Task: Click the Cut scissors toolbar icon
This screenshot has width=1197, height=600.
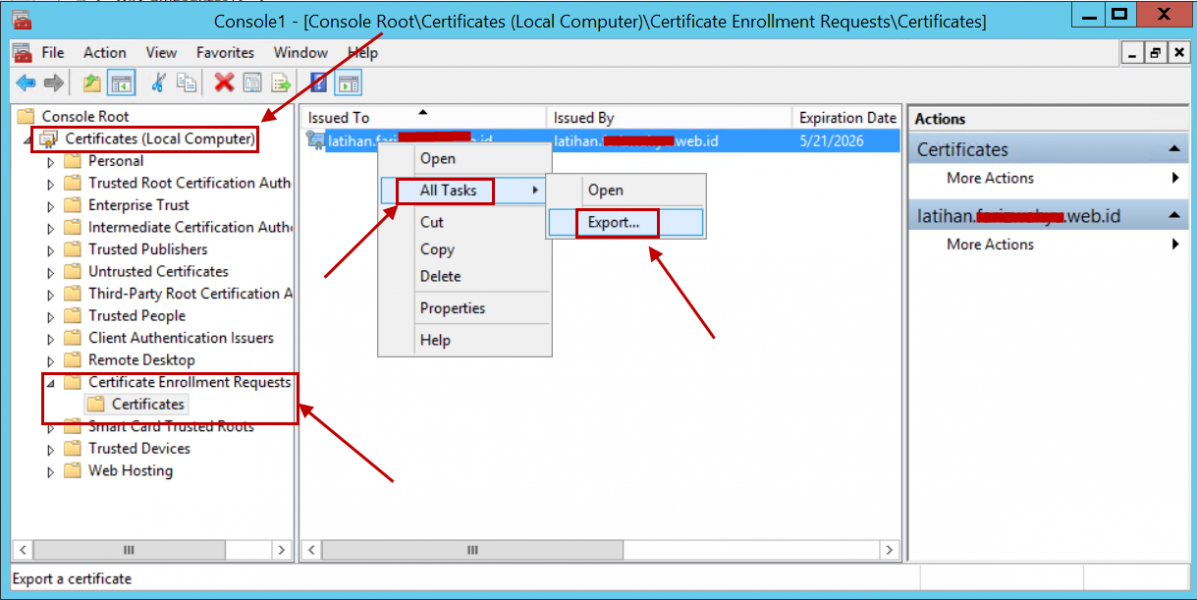Action: point(158,83)
